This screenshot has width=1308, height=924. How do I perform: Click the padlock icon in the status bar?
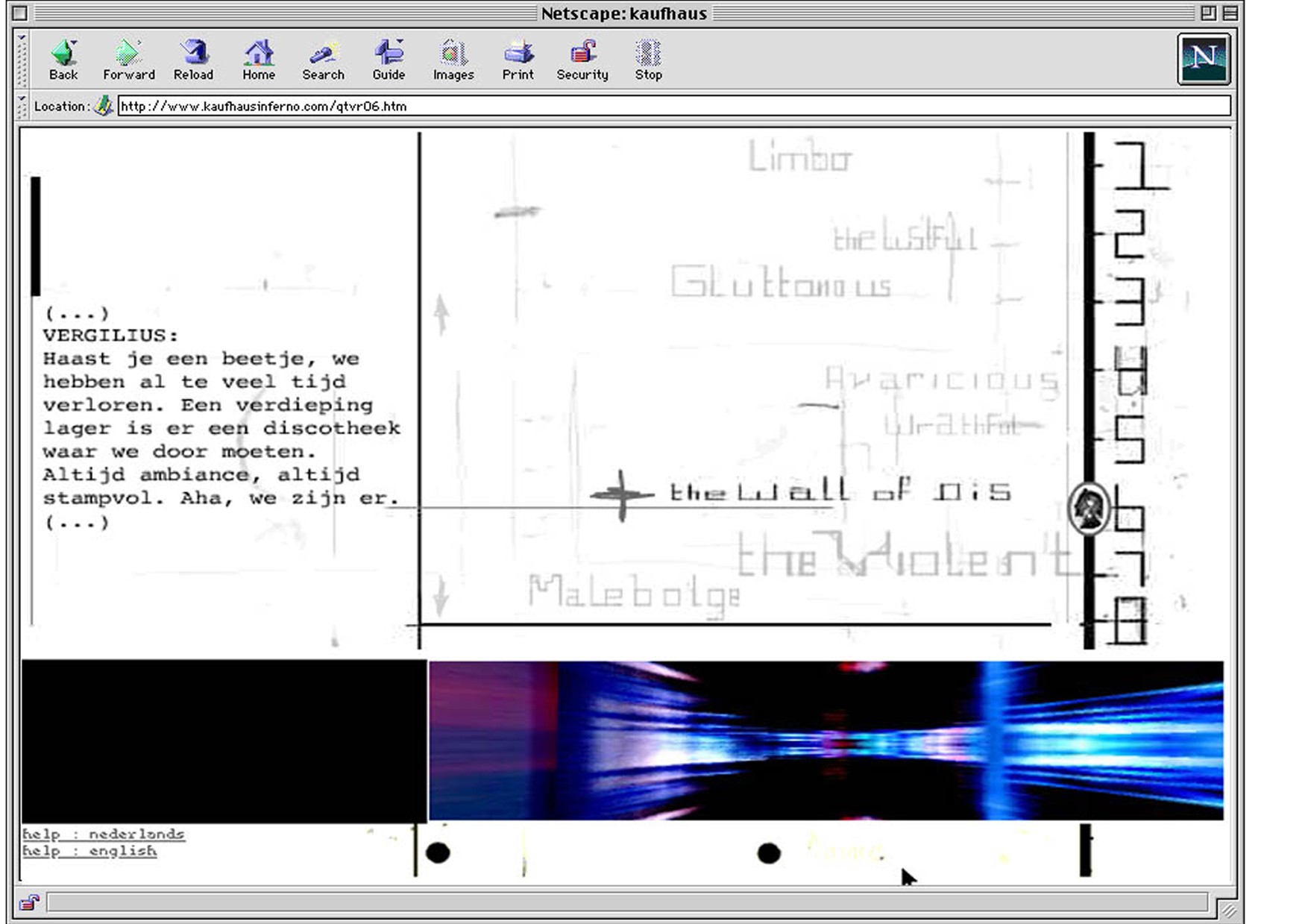(x=29, y=903)
